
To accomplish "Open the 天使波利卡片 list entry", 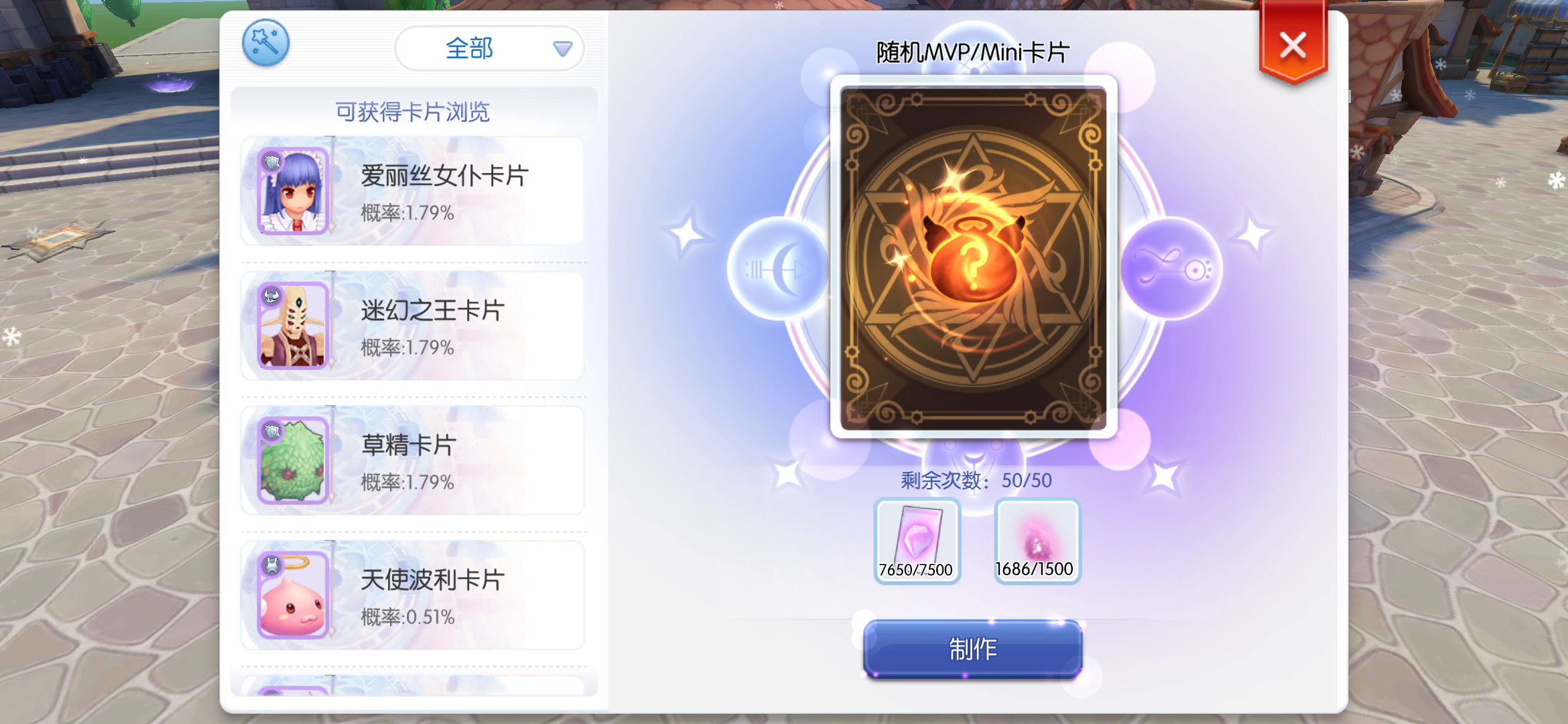I will [412, 595].
